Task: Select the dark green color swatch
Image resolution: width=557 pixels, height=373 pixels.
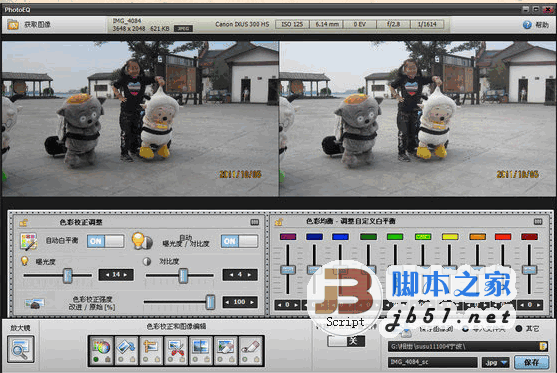Action: click(368, 237)
